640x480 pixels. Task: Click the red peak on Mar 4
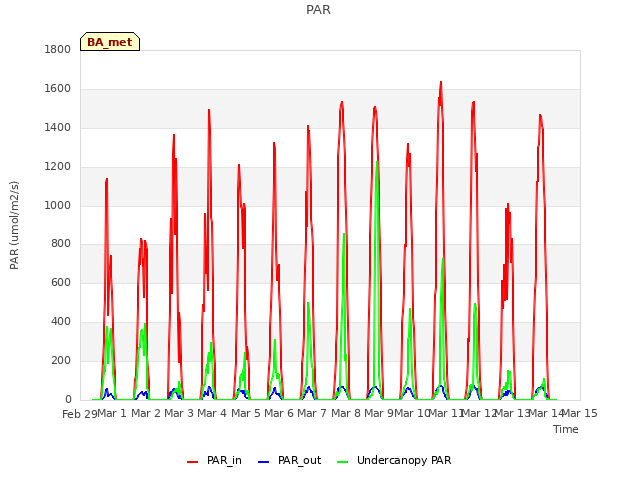(209, 111)
